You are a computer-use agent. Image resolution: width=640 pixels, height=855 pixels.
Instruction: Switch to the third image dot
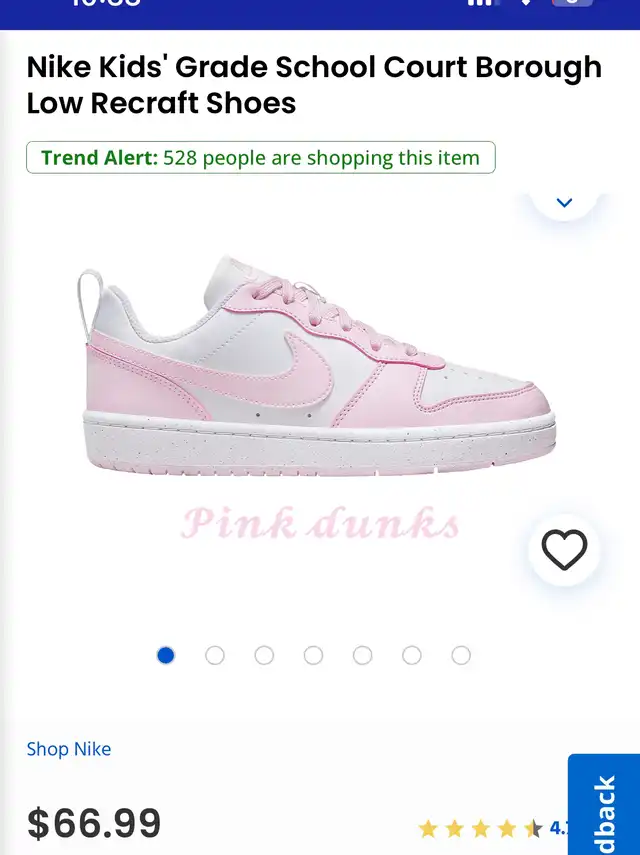tap(264, 655)
